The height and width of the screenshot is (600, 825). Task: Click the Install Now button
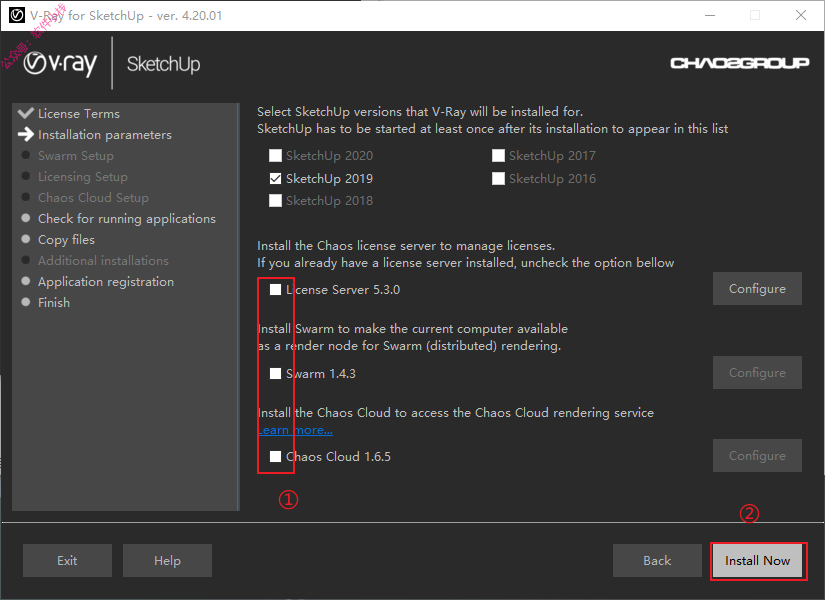[x=757, y=561]
